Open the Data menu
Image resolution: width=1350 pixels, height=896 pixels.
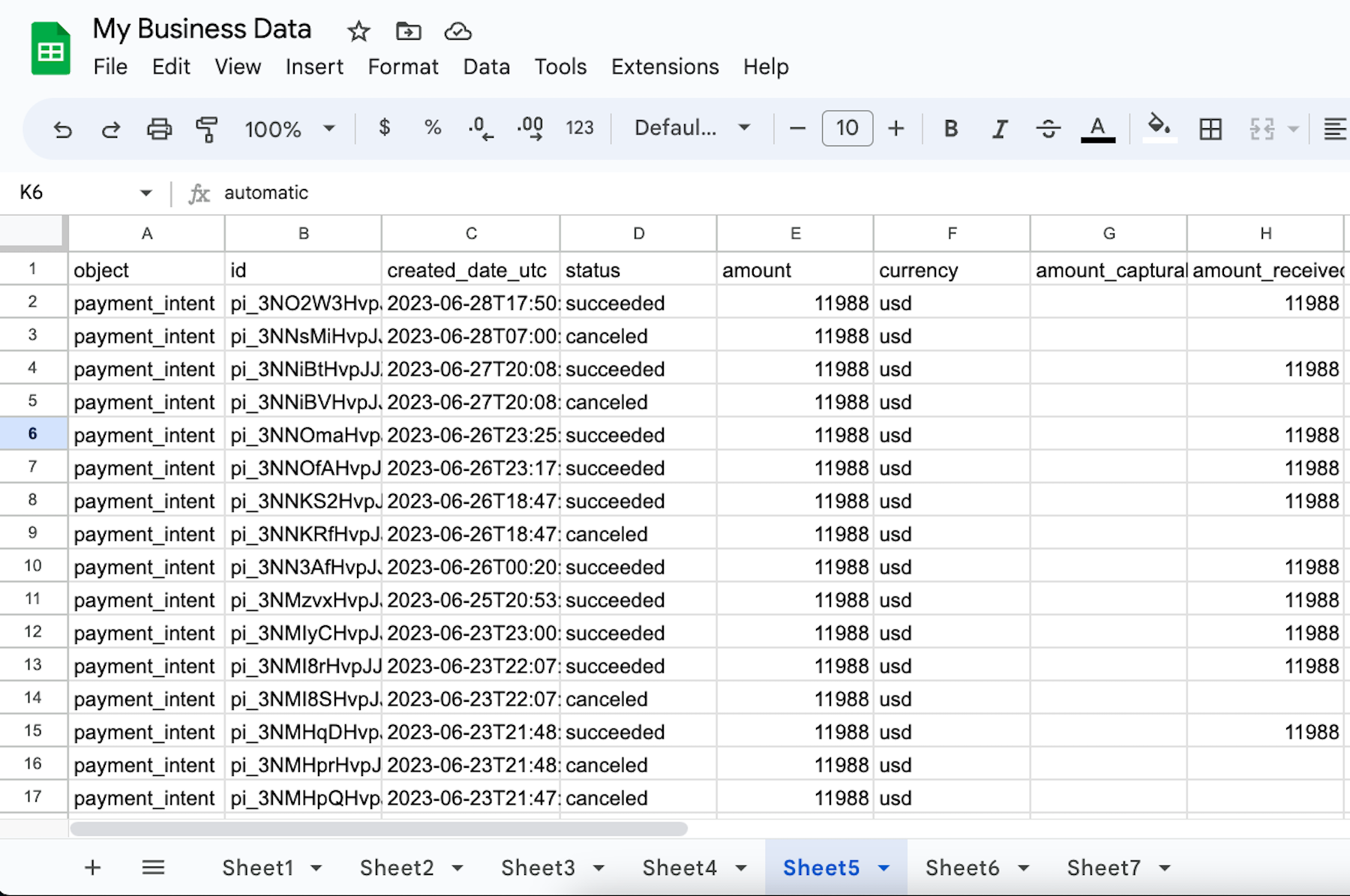click(486, 67)
